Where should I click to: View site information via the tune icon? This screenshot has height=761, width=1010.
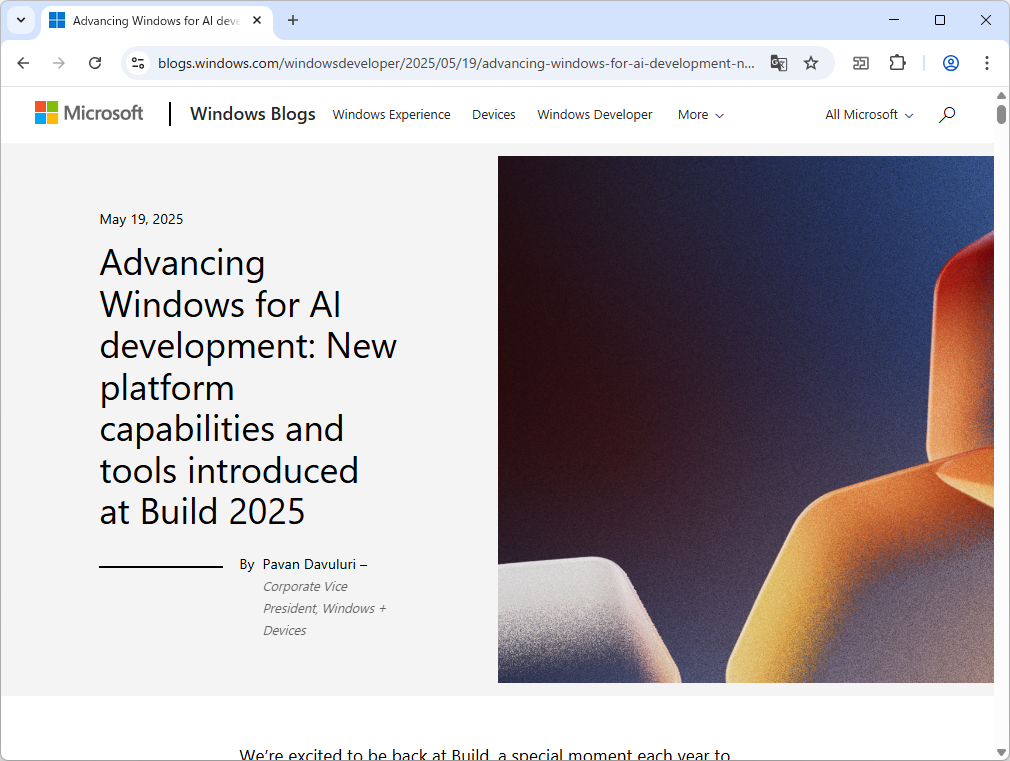point(137,62)
